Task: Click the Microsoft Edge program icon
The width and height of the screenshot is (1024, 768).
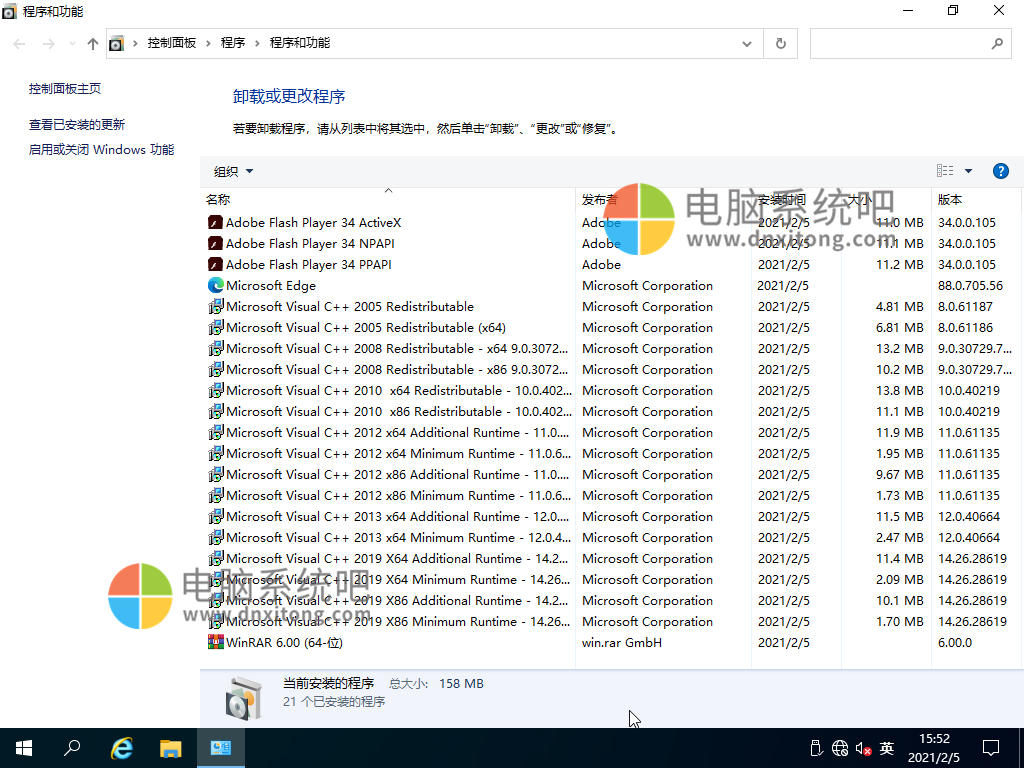Action: click(215, 285)
